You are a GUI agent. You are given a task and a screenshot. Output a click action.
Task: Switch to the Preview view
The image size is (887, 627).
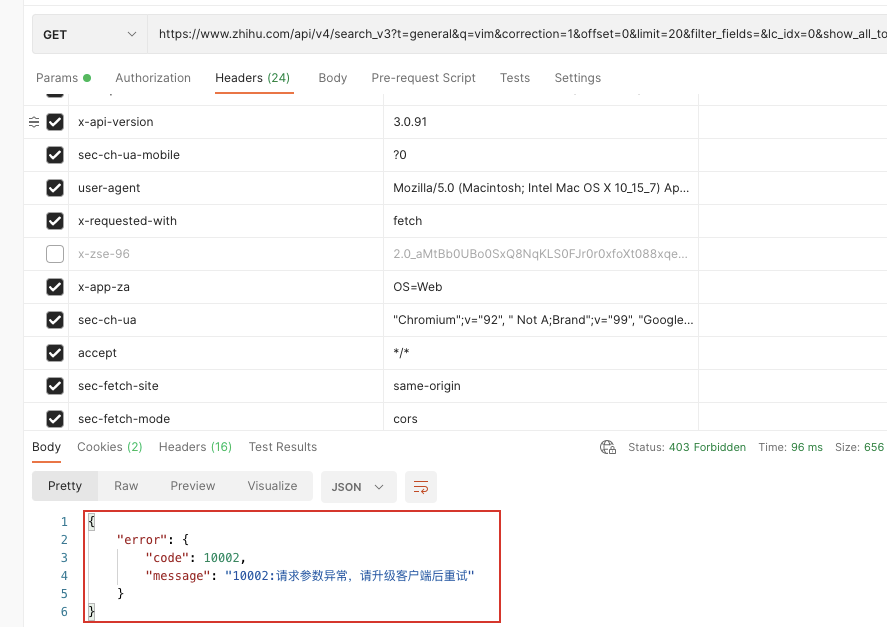click(193, 486)
